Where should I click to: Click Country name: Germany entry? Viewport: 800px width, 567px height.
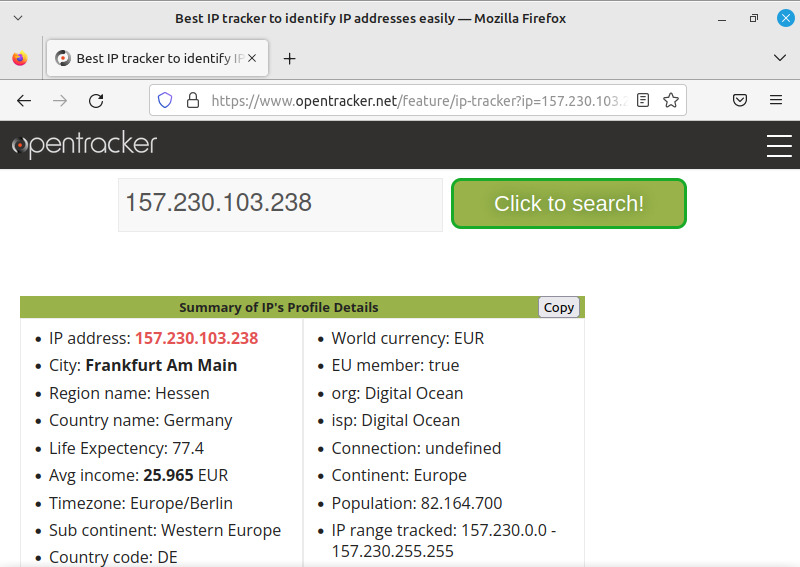(140, 421)
